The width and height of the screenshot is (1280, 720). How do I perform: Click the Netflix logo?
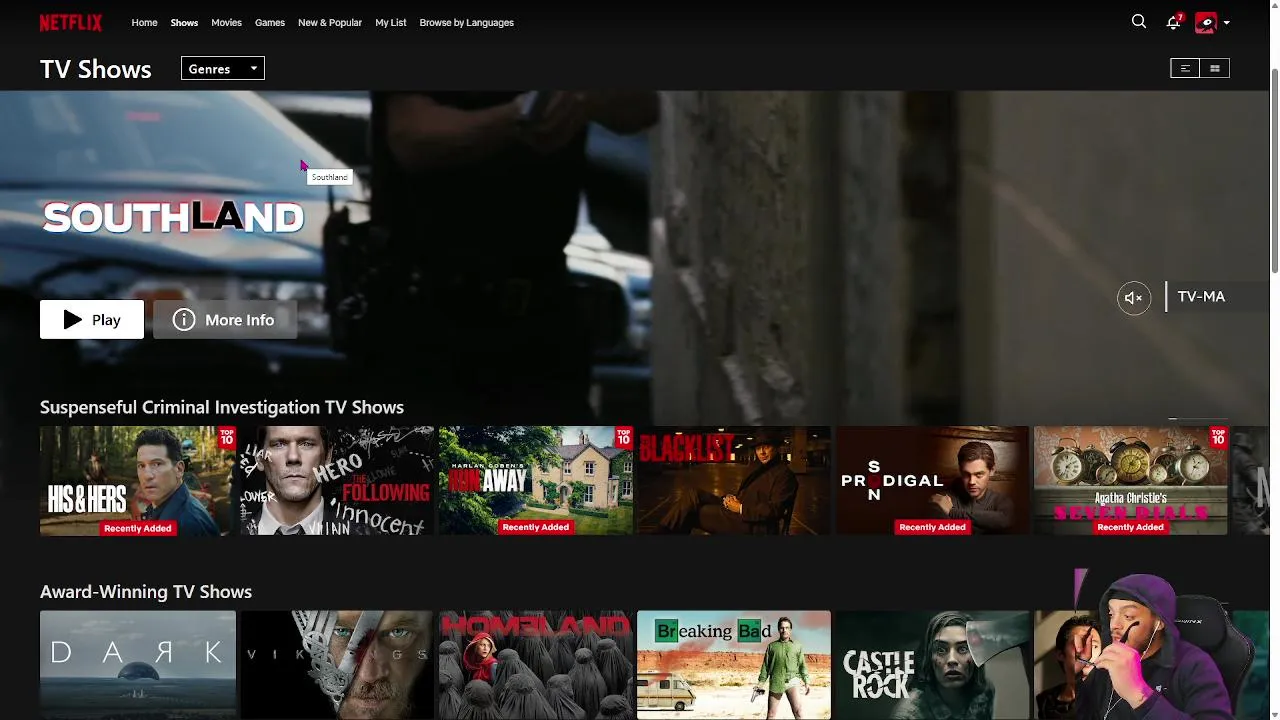(x=71, y=22)
